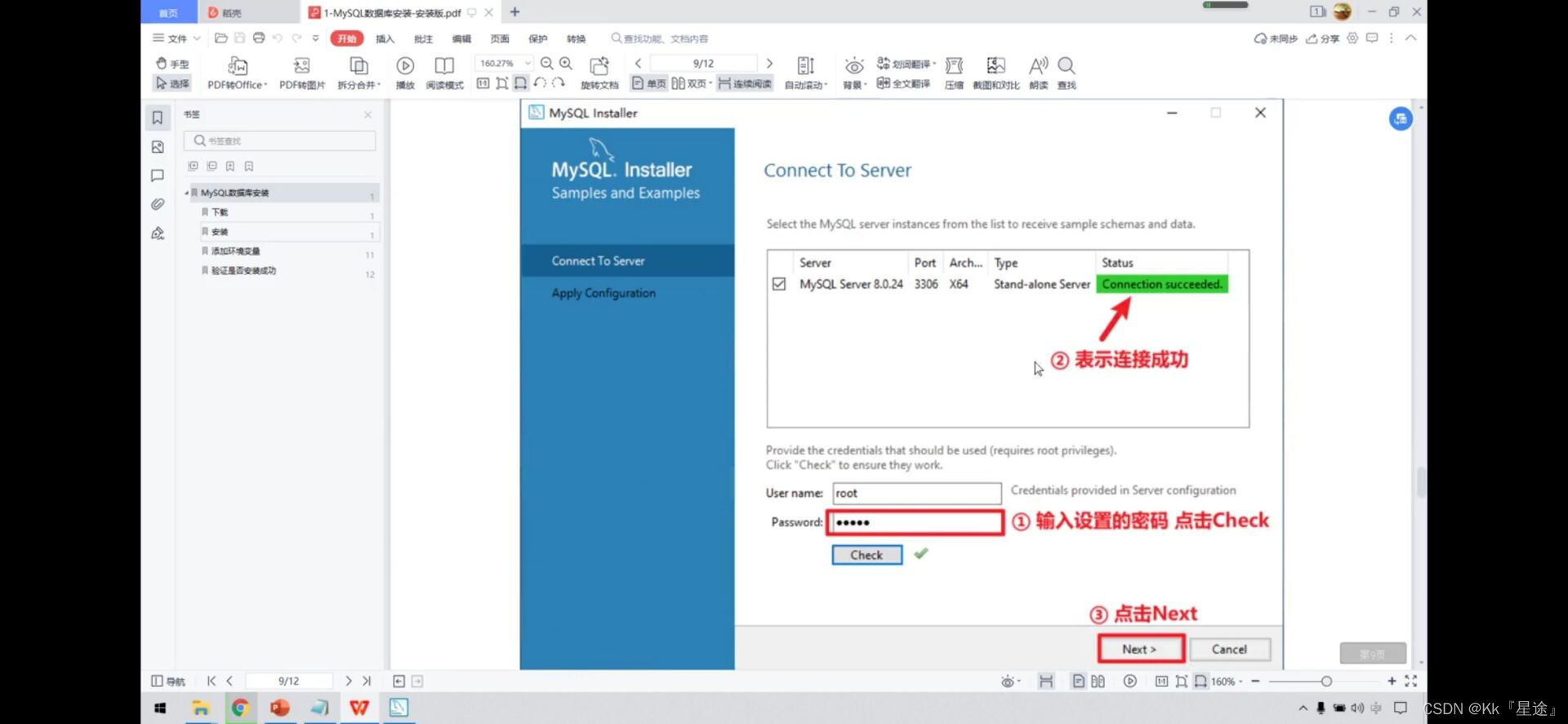1568x724 pixels.
Task: Click the Cancel button
Action: point(1229,649)
